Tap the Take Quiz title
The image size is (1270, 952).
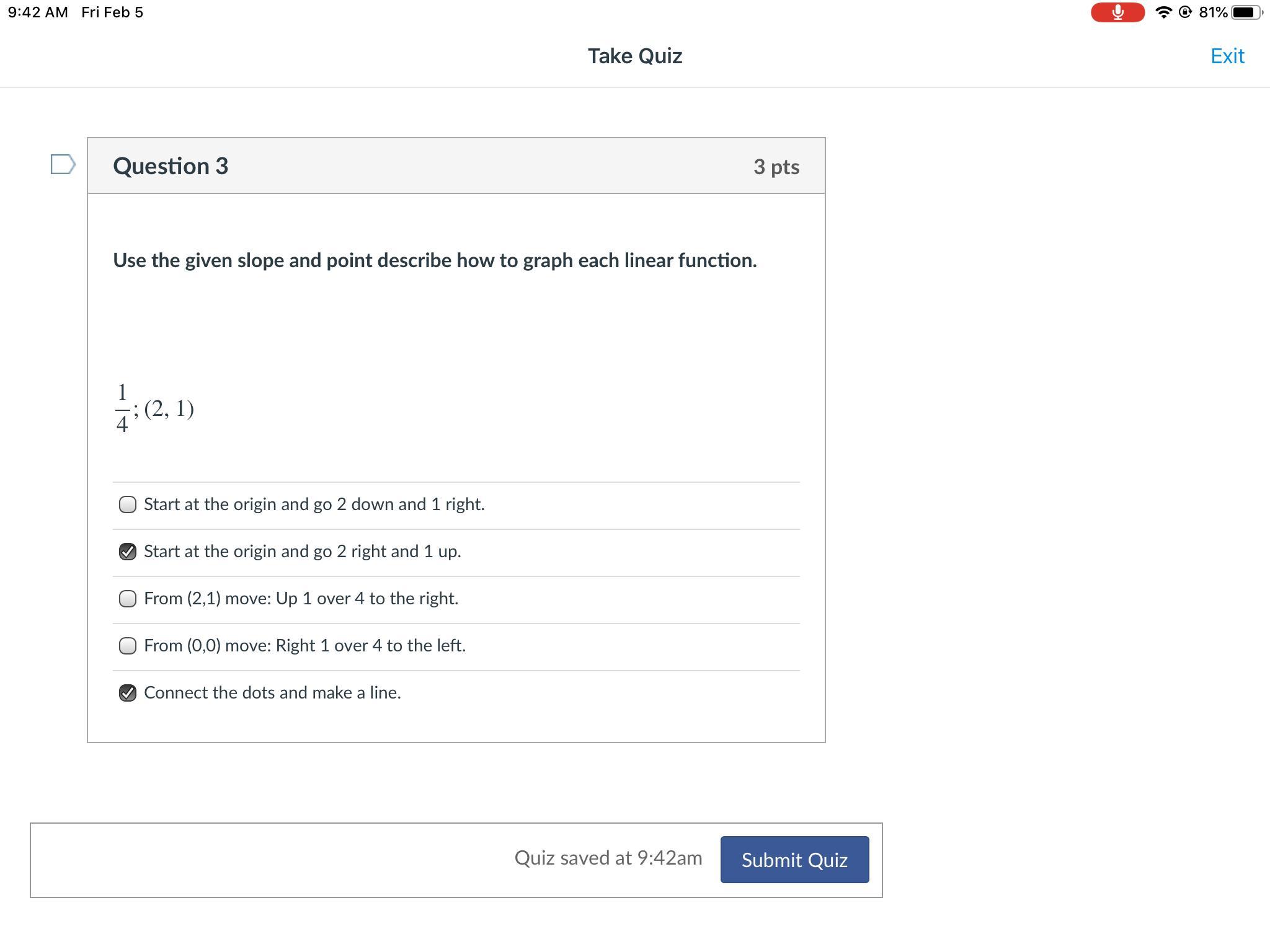point(635,56)
